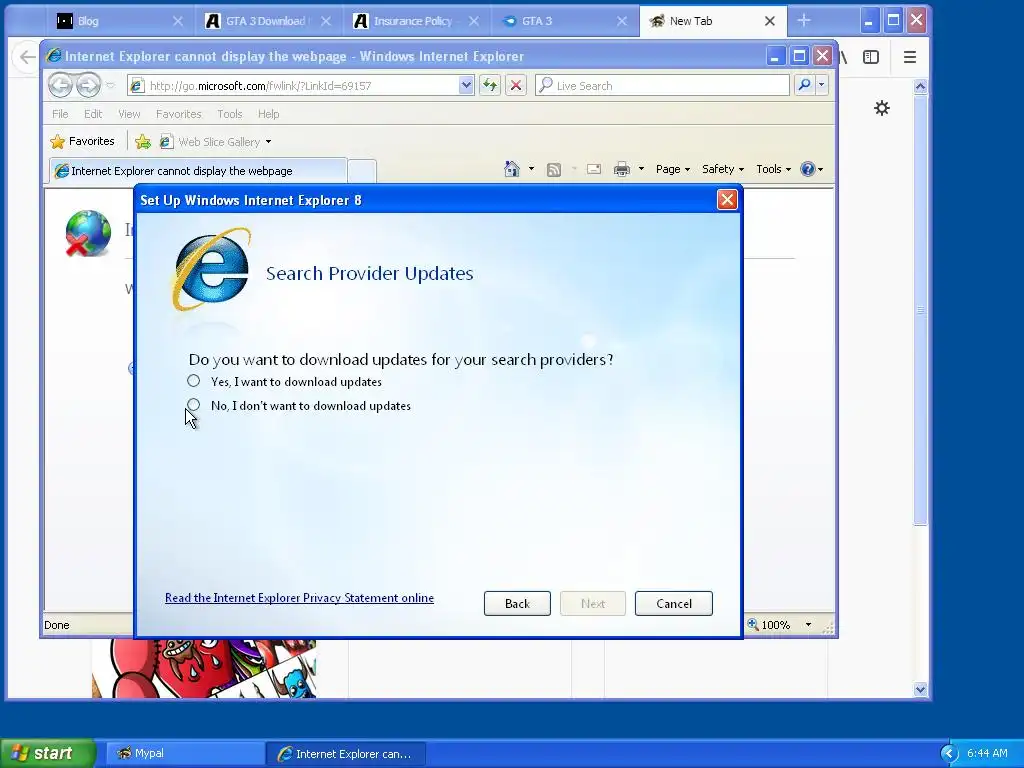Image resolution: width=1024 pixels, height=768 pixels.
Task: Click the Back button in setup dialog
Action: (x=517, y=603)
